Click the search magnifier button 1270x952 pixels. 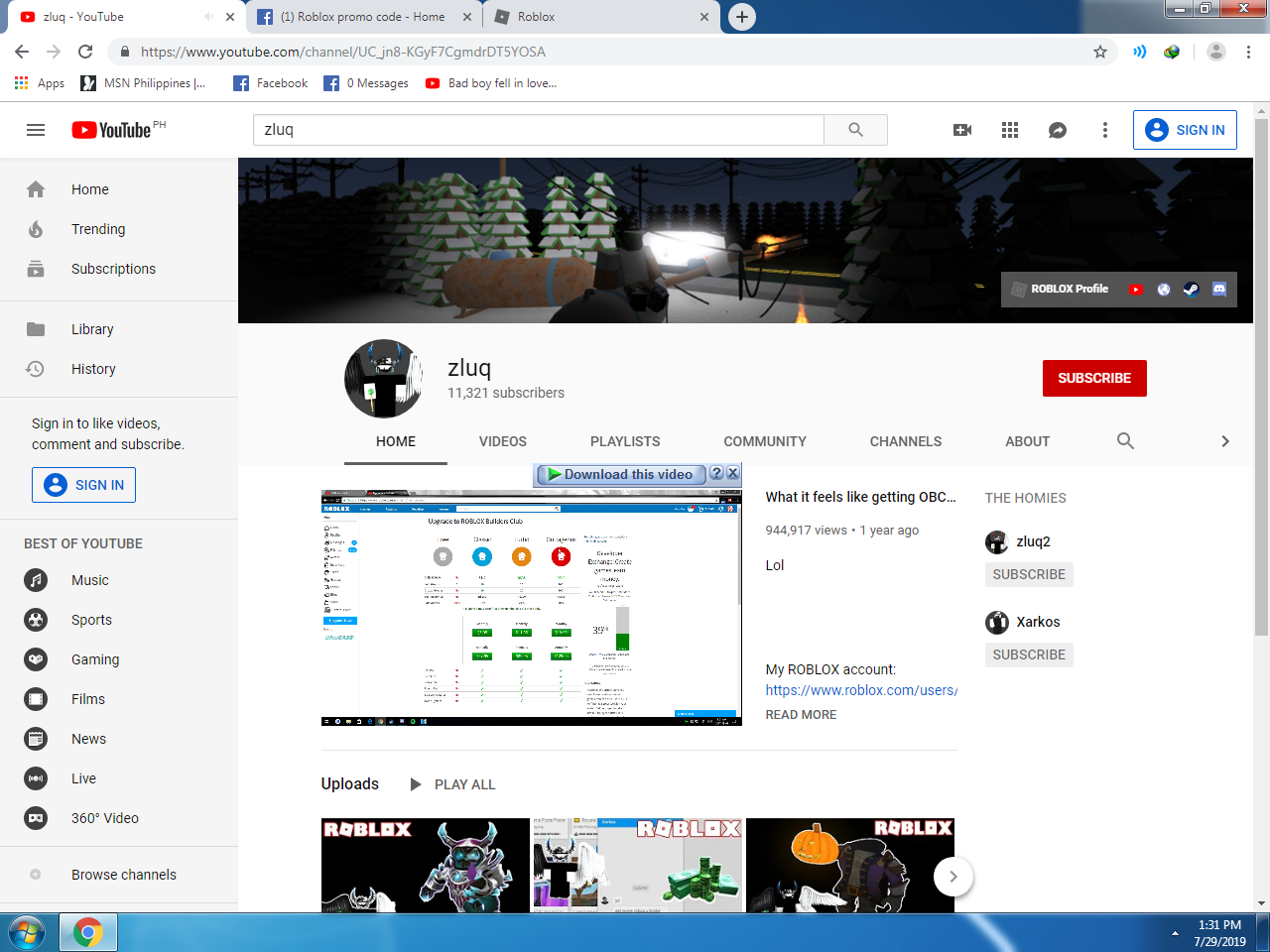(x=855, y=130)
